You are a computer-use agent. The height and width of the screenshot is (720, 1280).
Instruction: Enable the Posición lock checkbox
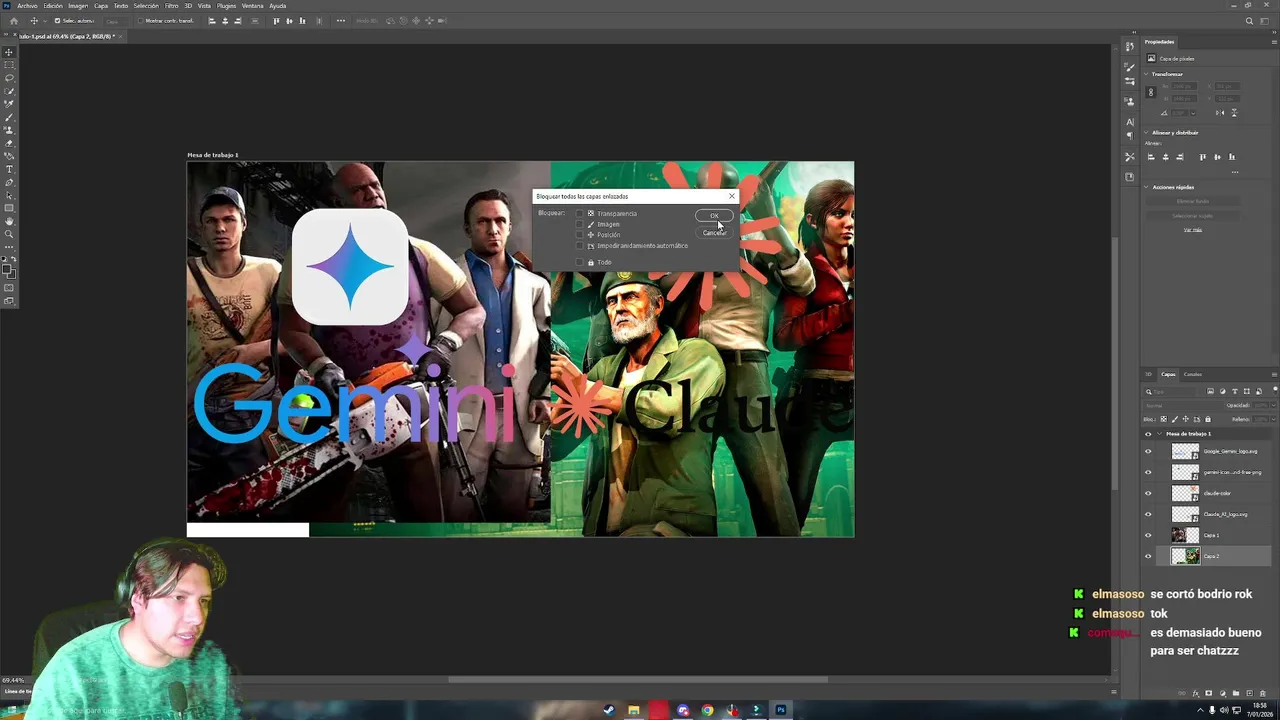tap(579, 235)
